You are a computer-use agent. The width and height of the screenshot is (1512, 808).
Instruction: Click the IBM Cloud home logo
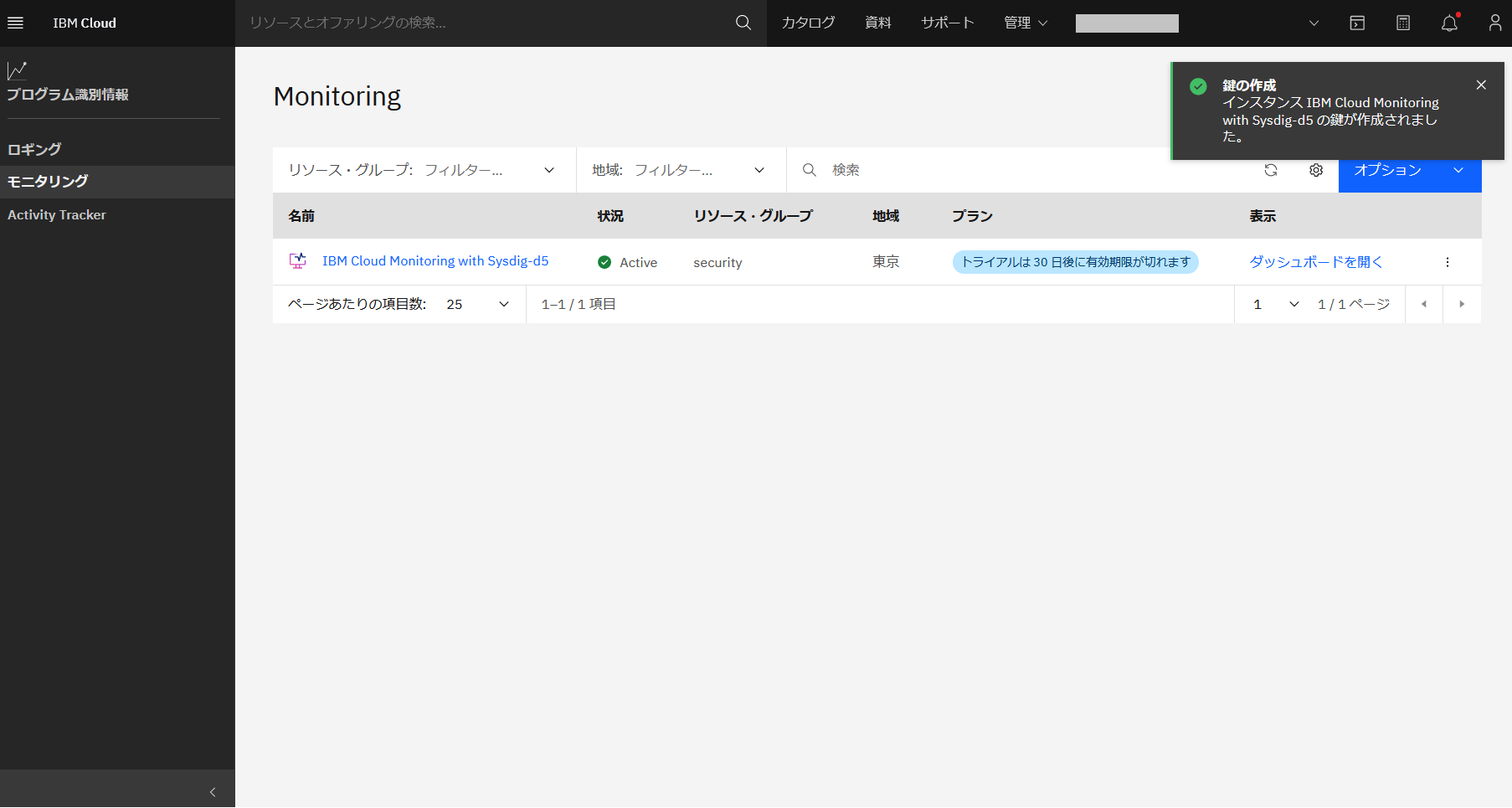pyautogui.click(x=85, y=23)
